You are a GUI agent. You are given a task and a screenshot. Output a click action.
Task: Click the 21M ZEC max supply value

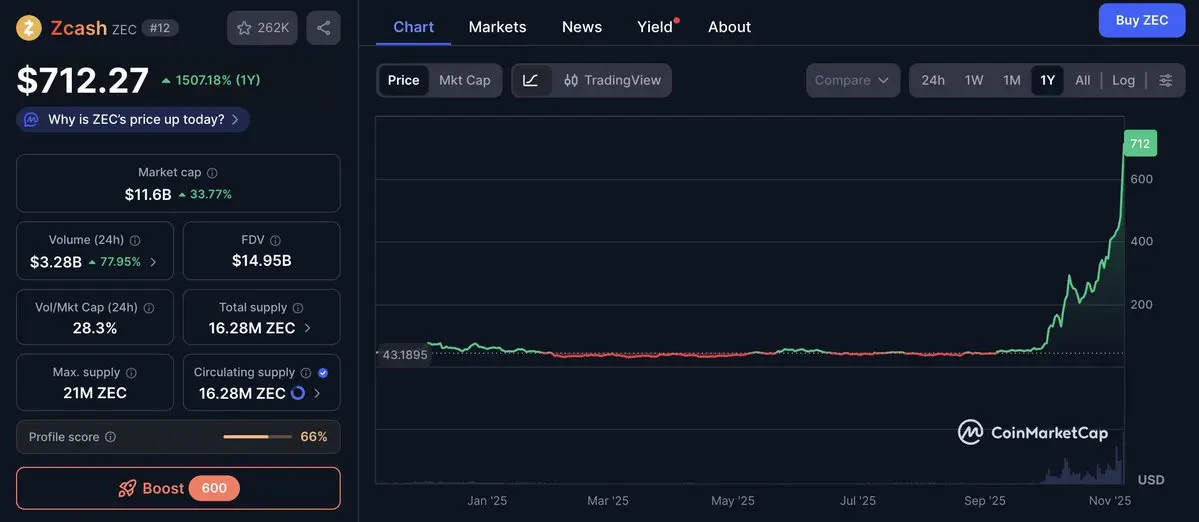(95, 393)
